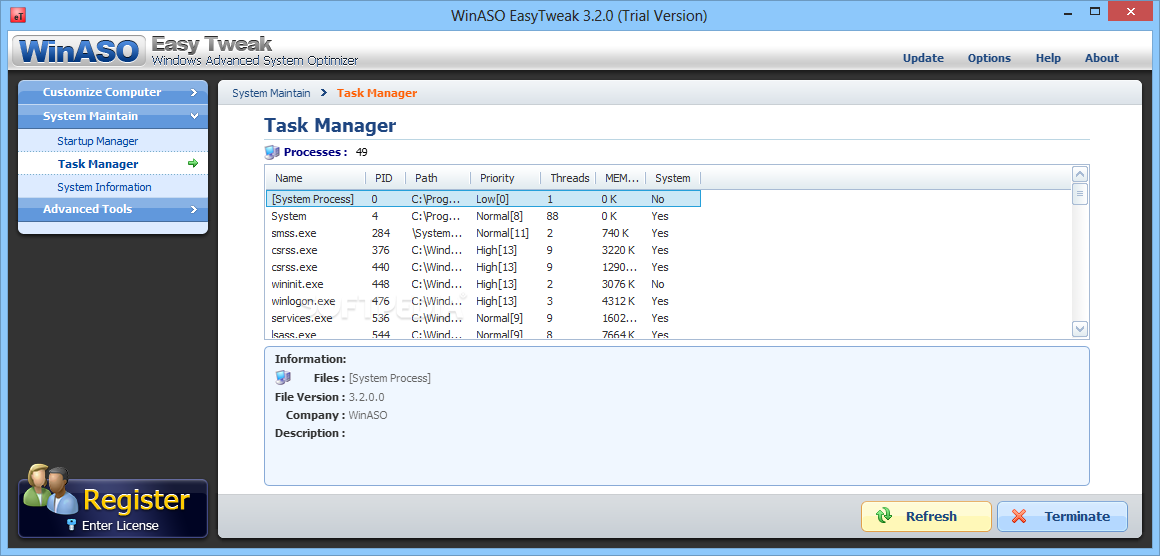1160x556 pixels.
Task: Sort by the MEM column header
Action: (x=621, y=178)
